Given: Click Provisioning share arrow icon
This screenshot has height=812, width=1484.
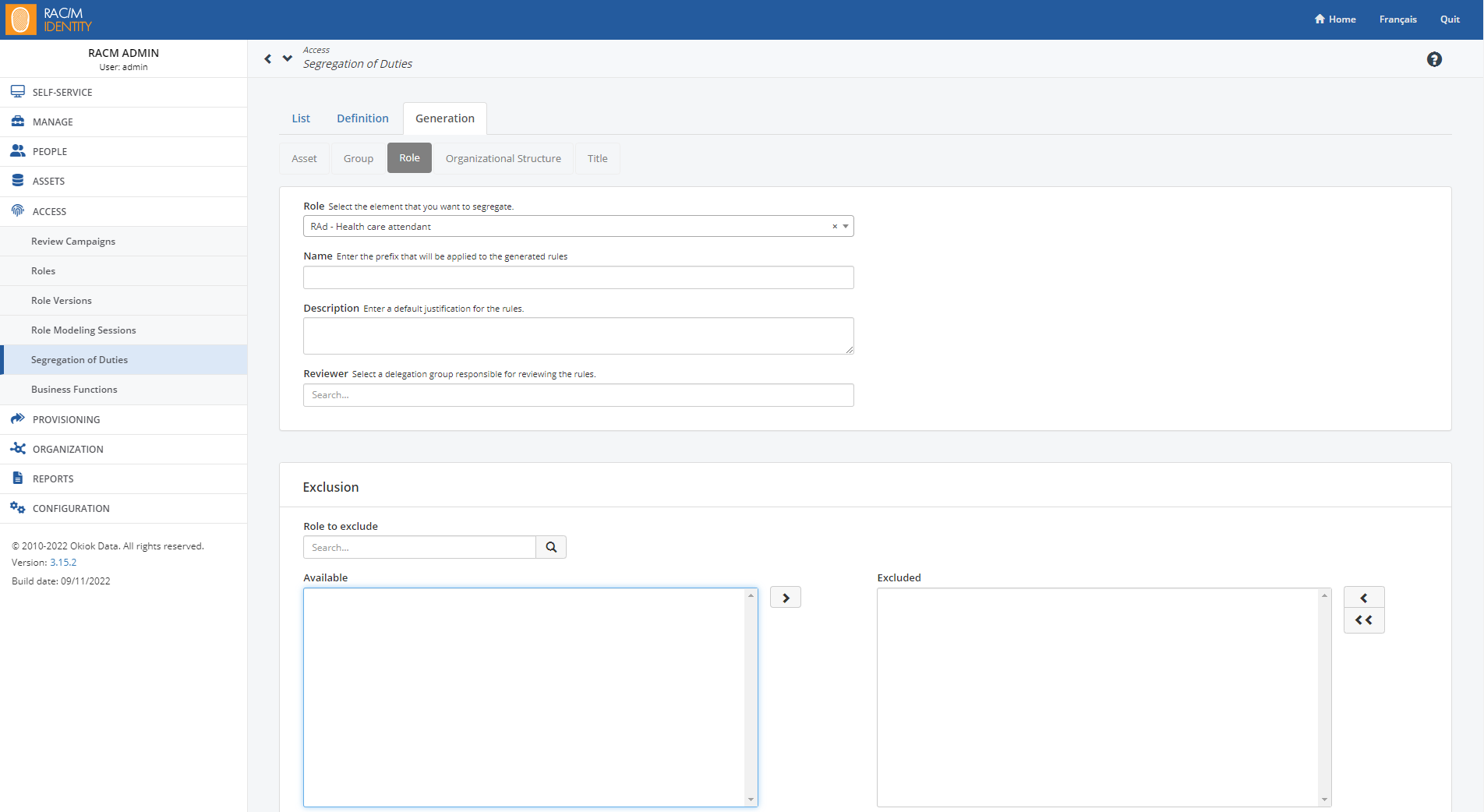Looking at the screenshot, I should click(17, 419).
